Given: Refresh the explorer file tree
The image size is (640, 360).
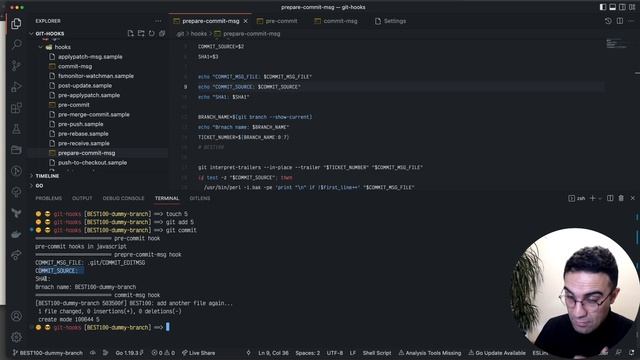Looking at the screenshot, I should [151, 33].
